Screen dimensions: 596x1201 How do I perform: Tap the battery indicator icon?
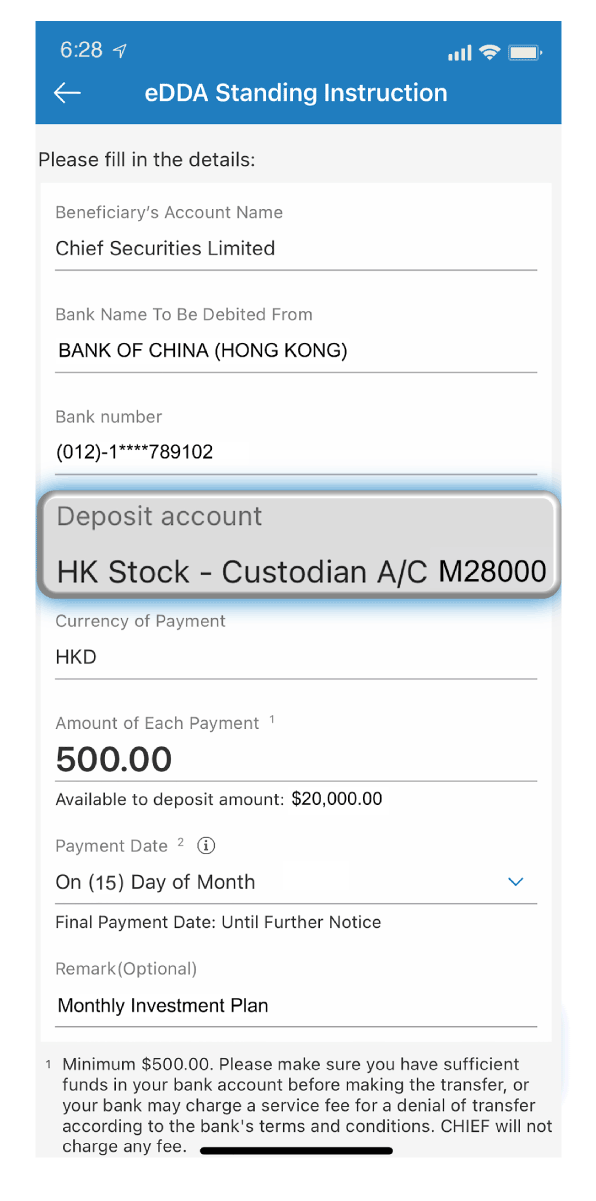coord(524,52)
